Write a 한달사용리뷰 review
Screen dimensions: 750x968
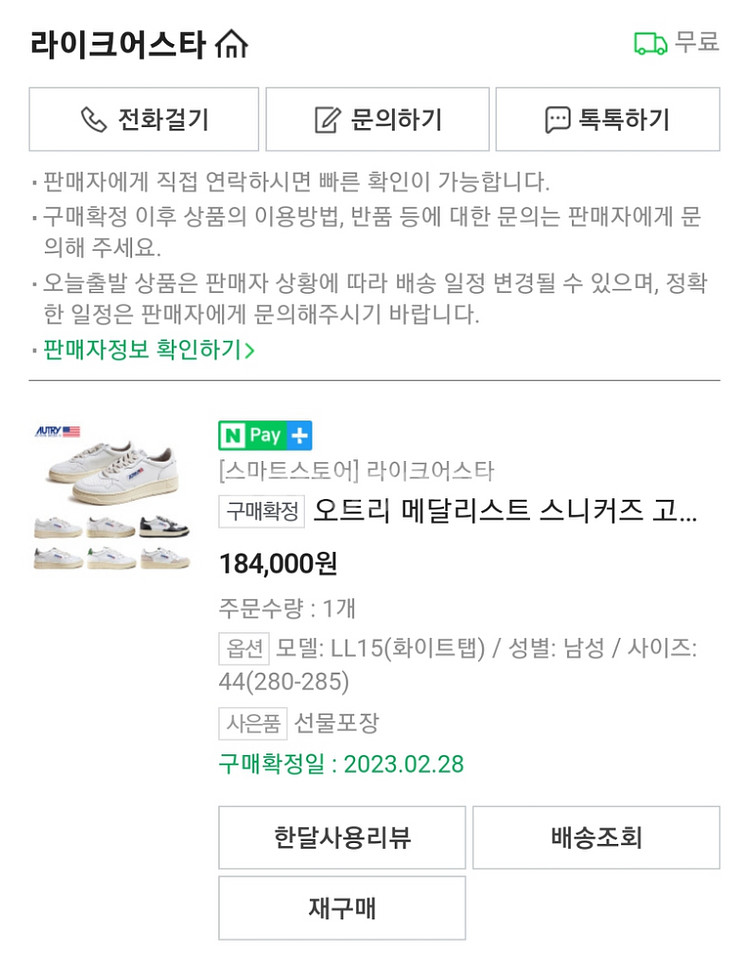[x=342, y=837]
